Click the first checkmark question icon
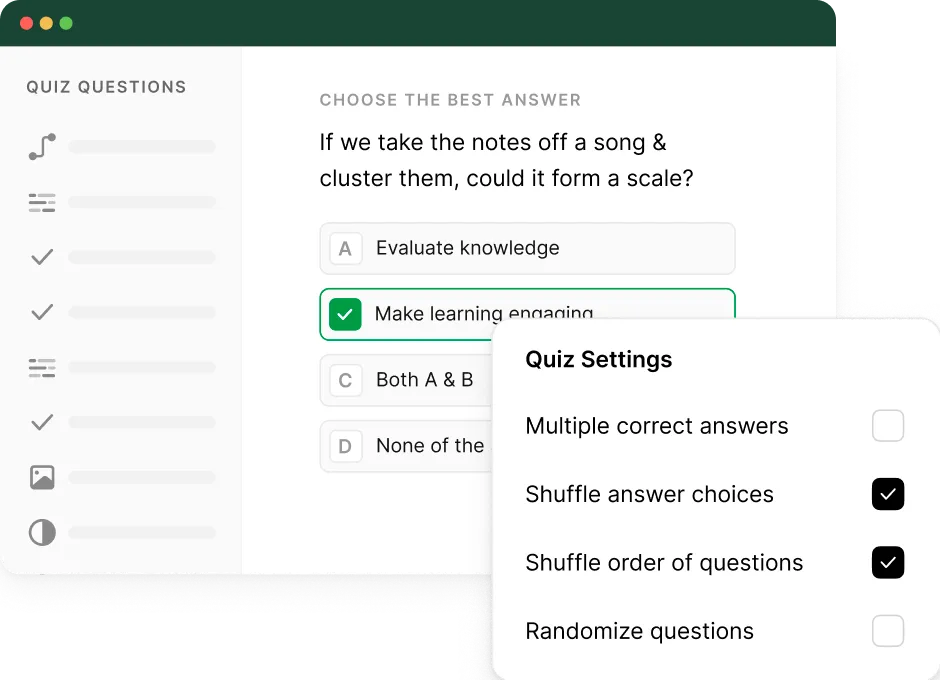Viewport: 940px width, 680px height. coord(42,257)
